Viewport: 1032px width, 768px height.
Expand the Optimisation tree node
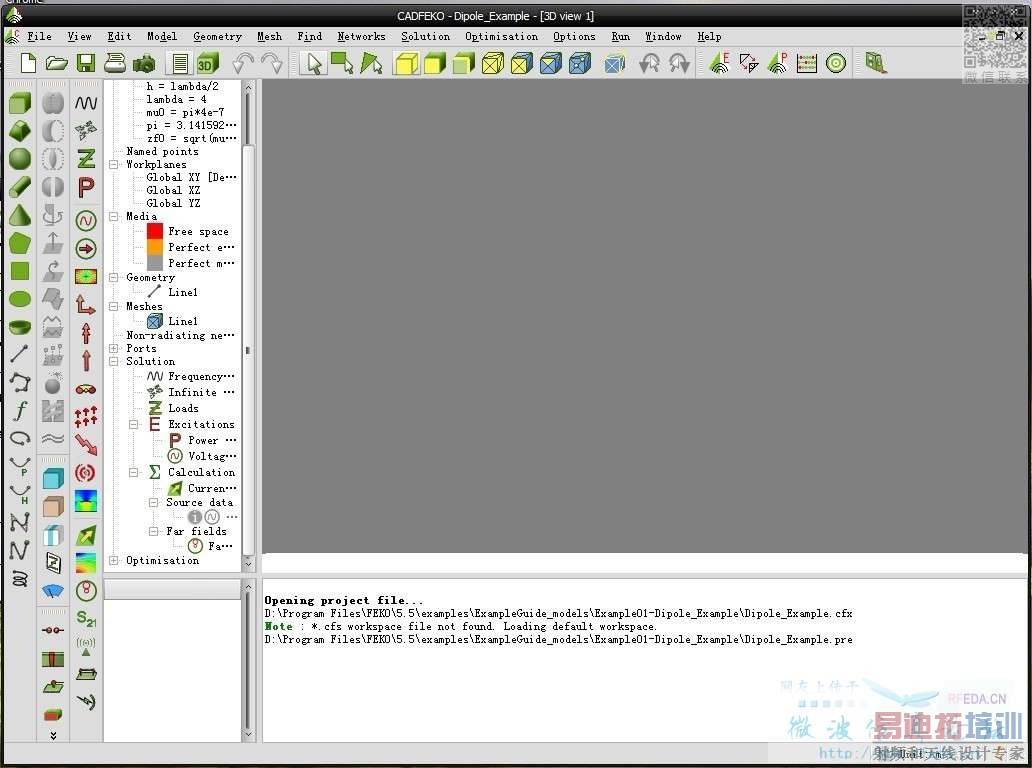click(x=113, y=561)
